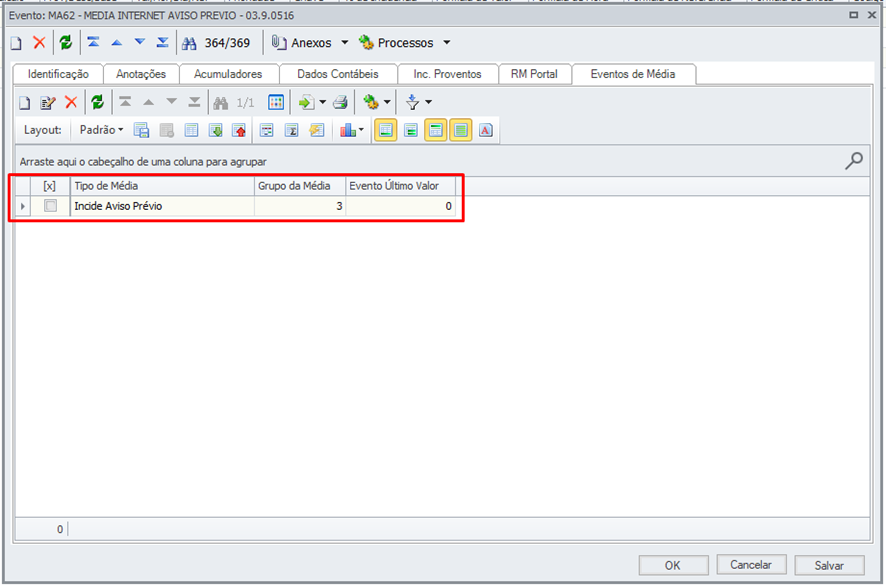Open the Processos gear button
886x586 pixels.
pyautogui.click(x=397, y=43)
